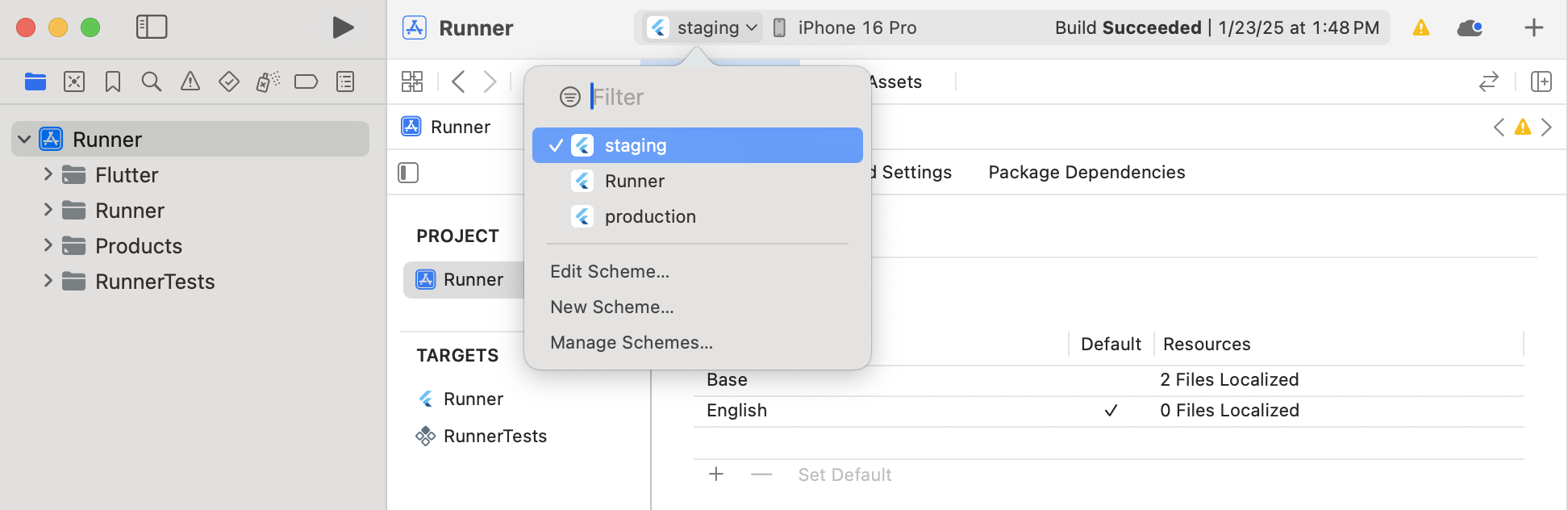This screenshot has width=1568, height=510.
Task: Open the Breakpoint navigator icon
Action: [307, 82]
